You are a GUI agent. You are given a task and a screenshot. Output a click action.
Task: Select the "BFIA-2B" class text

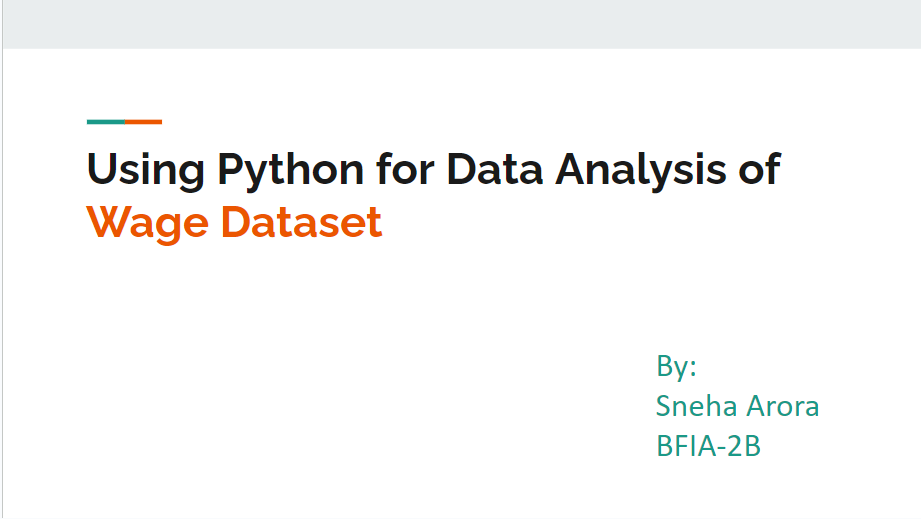pyautogui.click(x=708, y=446)
